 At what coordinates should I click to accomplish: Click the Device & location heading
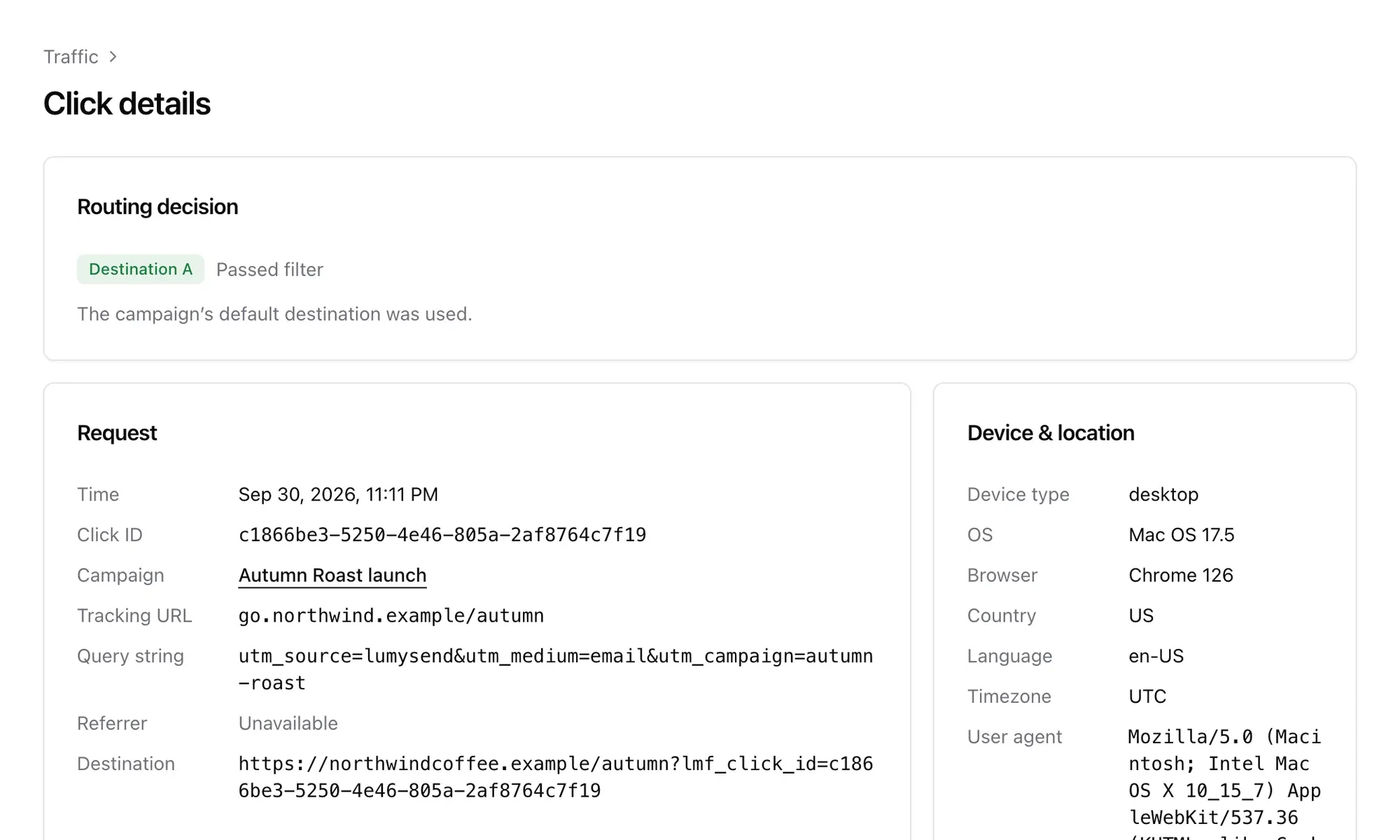click(1051, 433)
